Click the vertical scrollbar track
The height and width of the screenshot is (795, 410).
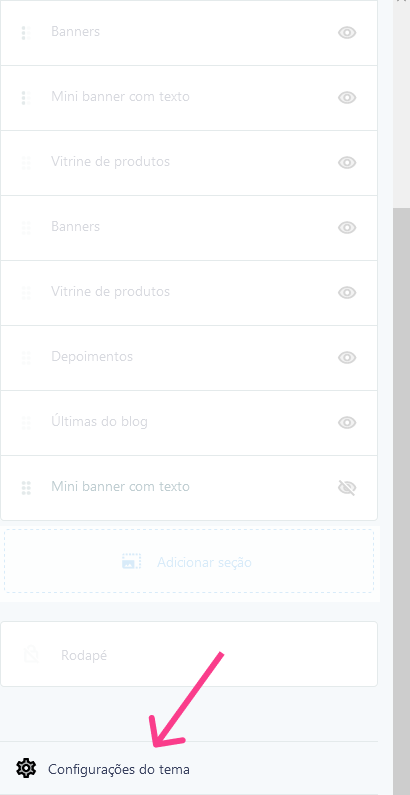[x=401, y=456]
